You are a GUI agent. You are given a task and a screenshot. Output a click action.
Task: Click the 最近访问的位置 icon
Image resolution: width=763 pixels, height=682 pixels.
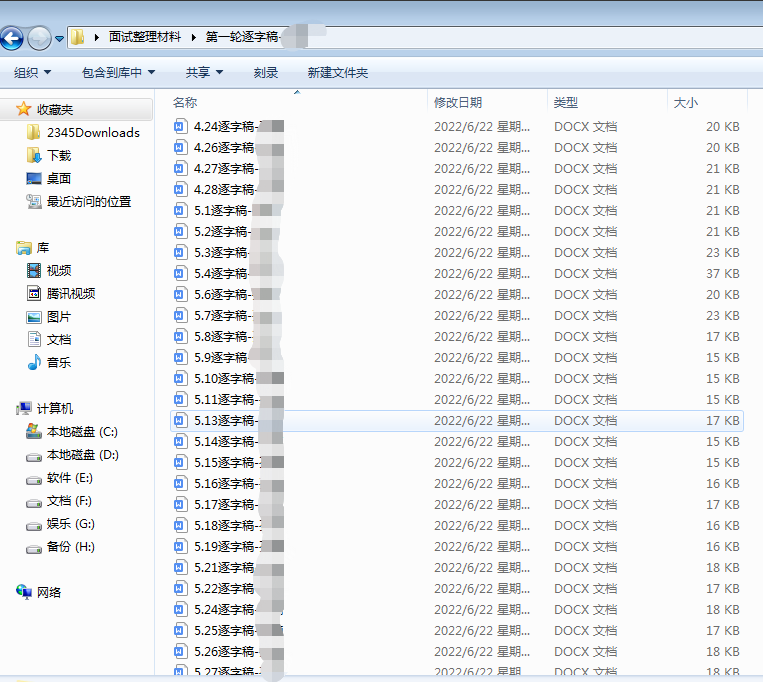pyautogui.click(x=34, y=201)
